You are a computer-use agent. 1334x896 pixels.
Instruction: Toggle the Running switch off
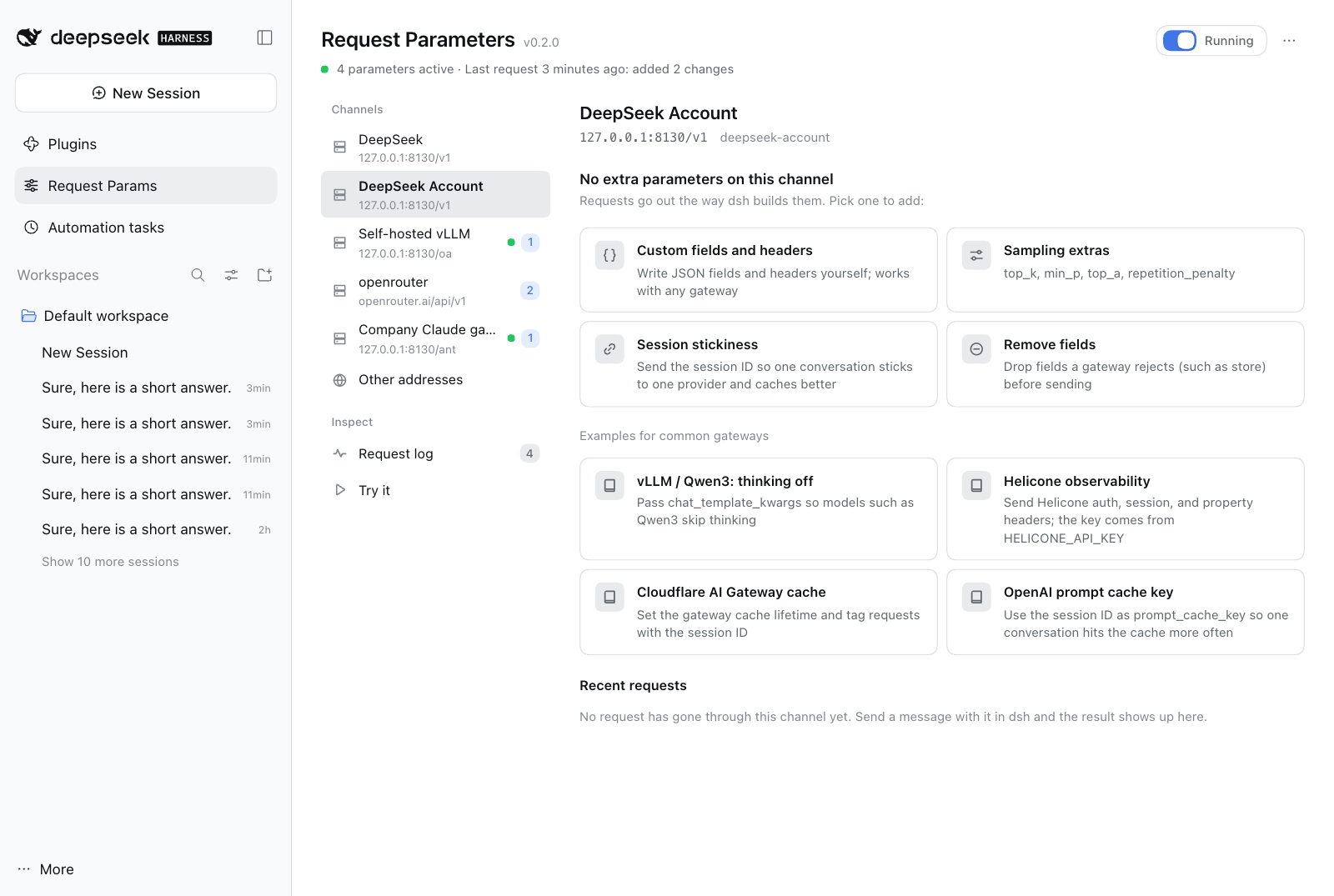click(x=1180, y=41)
